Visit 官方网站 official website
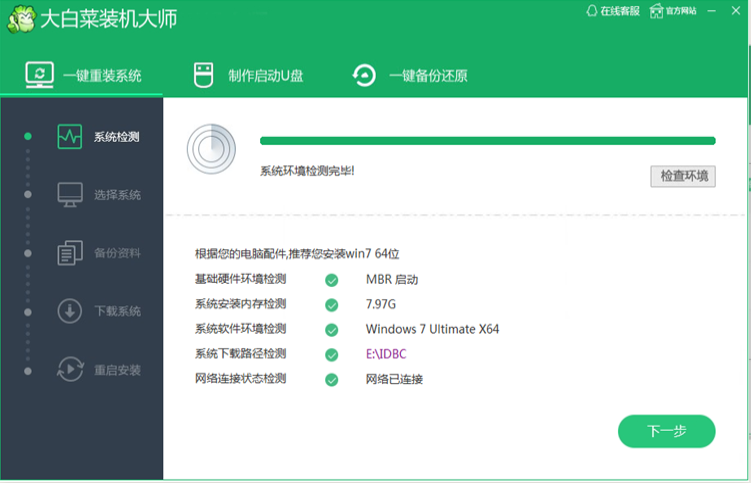This screenshot has height=483, width=751. pyautogui.click(x=673, y=11)
